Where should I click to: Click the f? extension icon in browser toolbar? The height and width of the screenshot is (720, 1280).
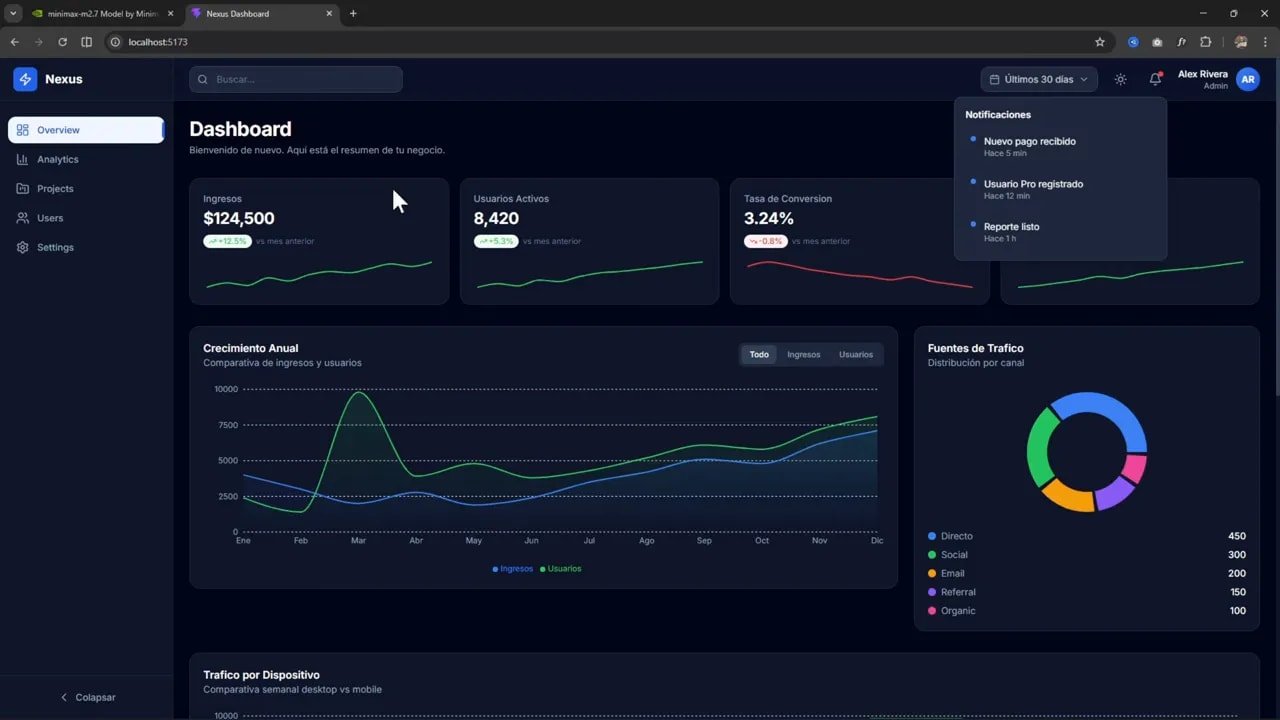coord(1181,42)
